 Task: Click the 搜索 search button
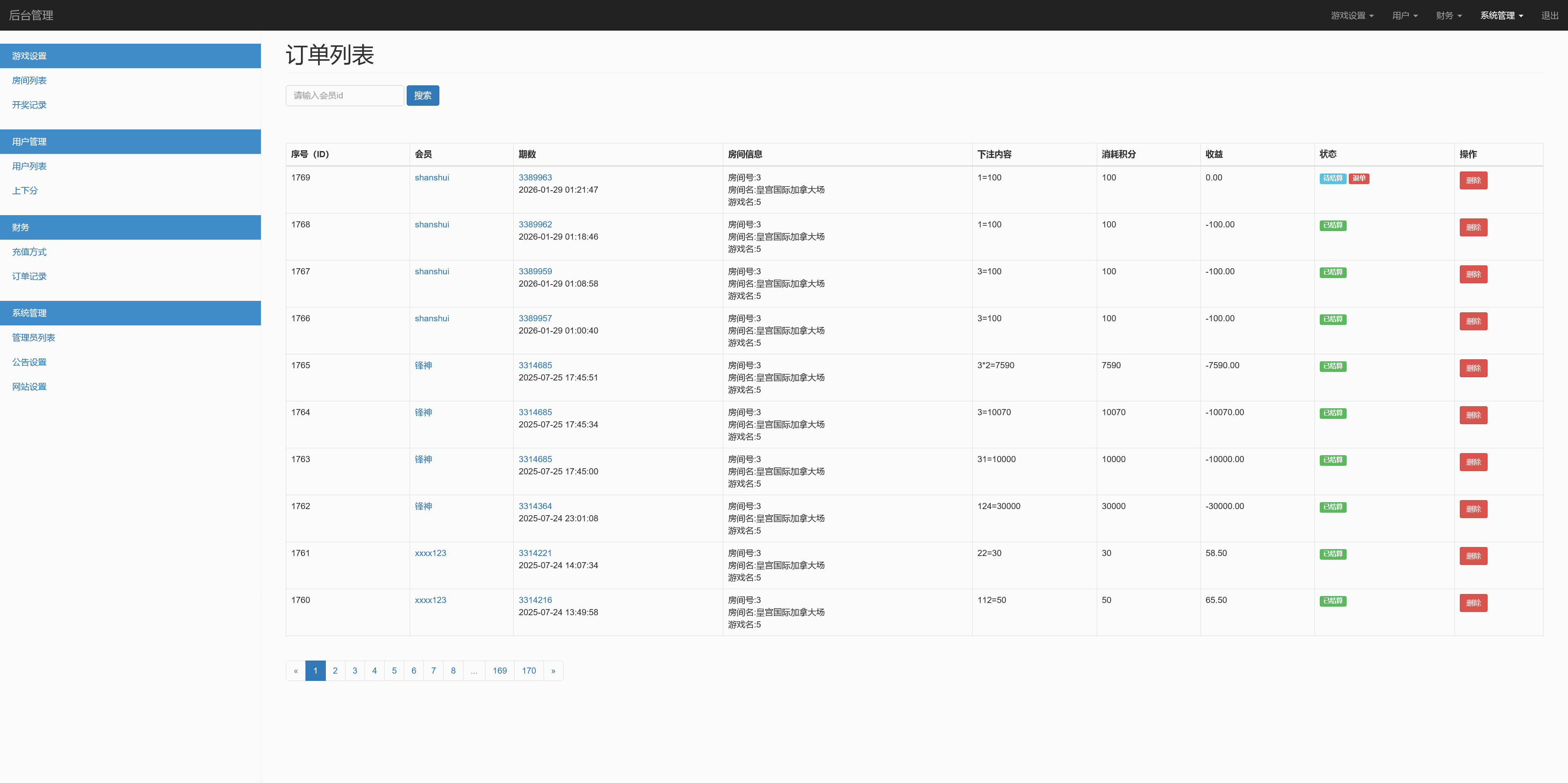click(x=423, y=96)
